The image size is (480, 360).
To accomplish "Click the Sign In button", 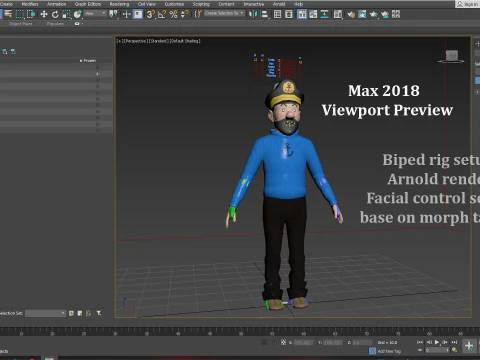I will pyautogui.click(x=467, y=4).
